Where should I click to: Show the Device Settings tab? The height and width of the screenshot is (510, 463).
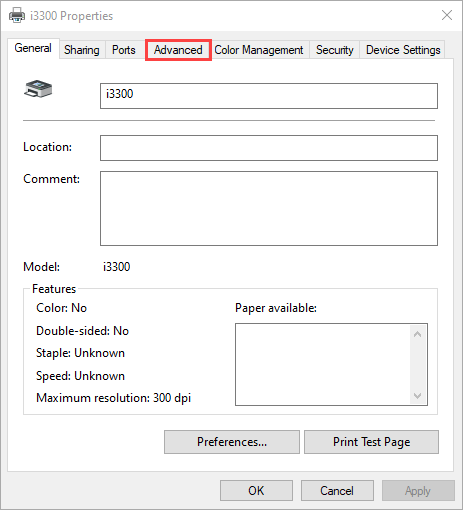pyautogui.click(x=403, y=50)
